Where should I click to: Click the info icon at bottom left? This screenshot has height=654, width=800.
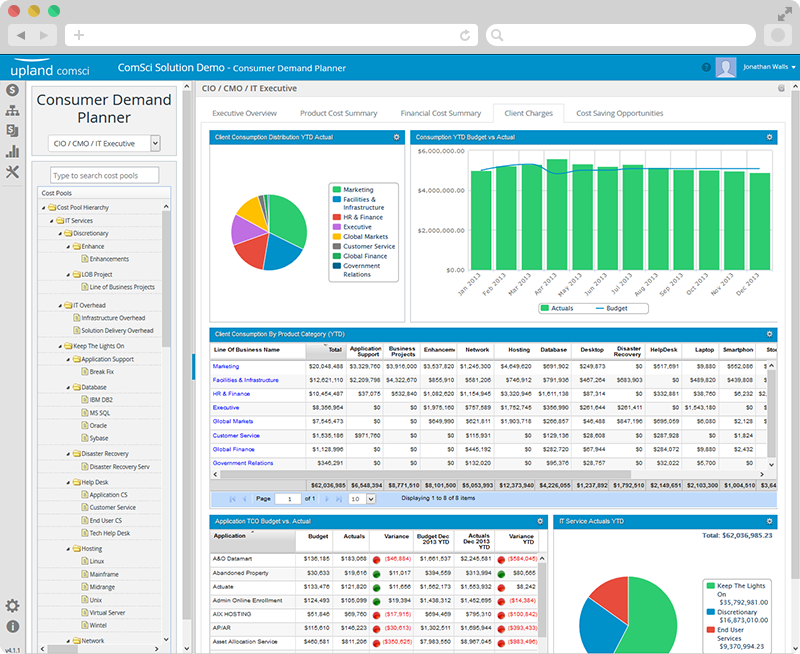[13, 627]
